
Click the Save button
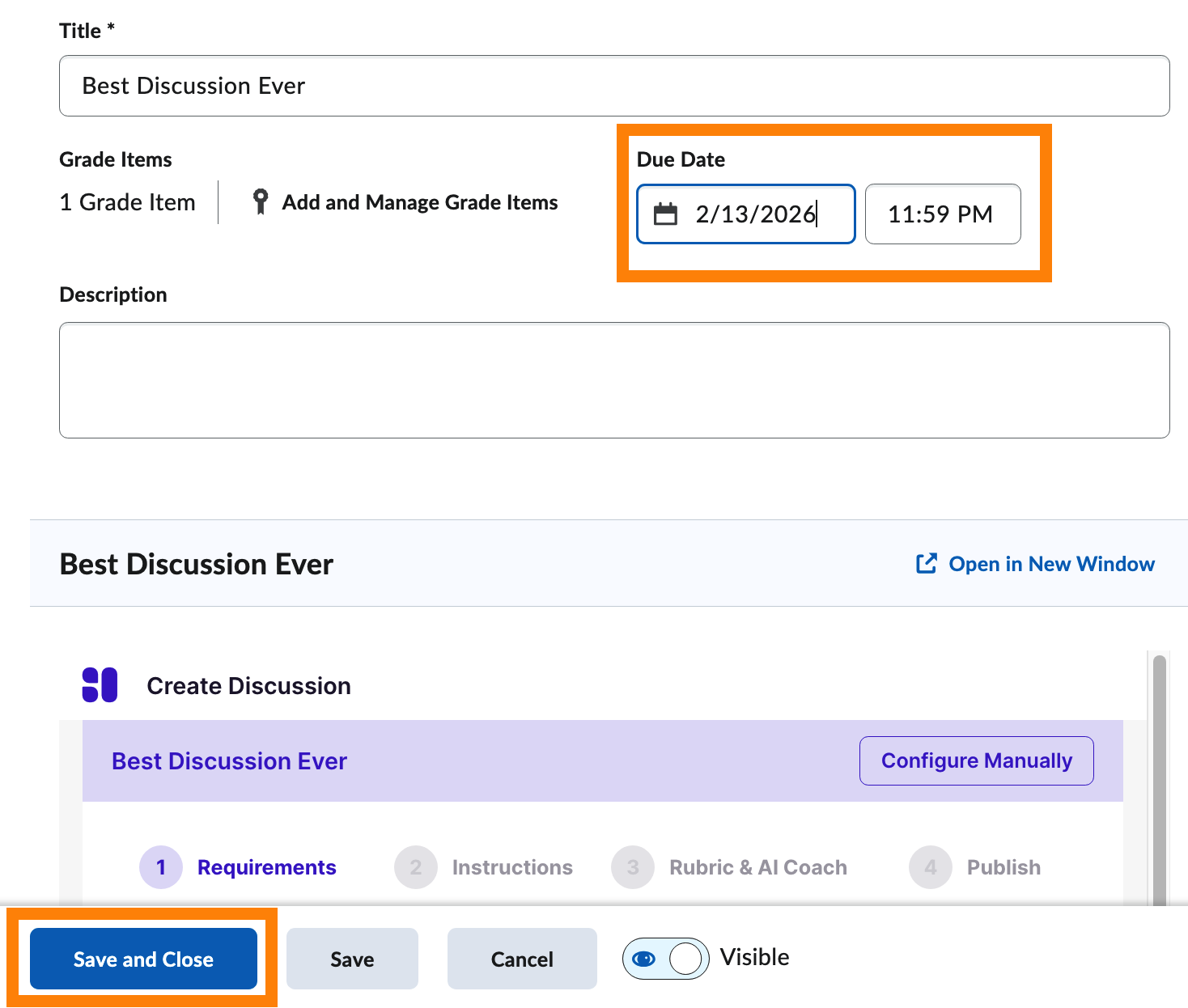tap(352, 959)
